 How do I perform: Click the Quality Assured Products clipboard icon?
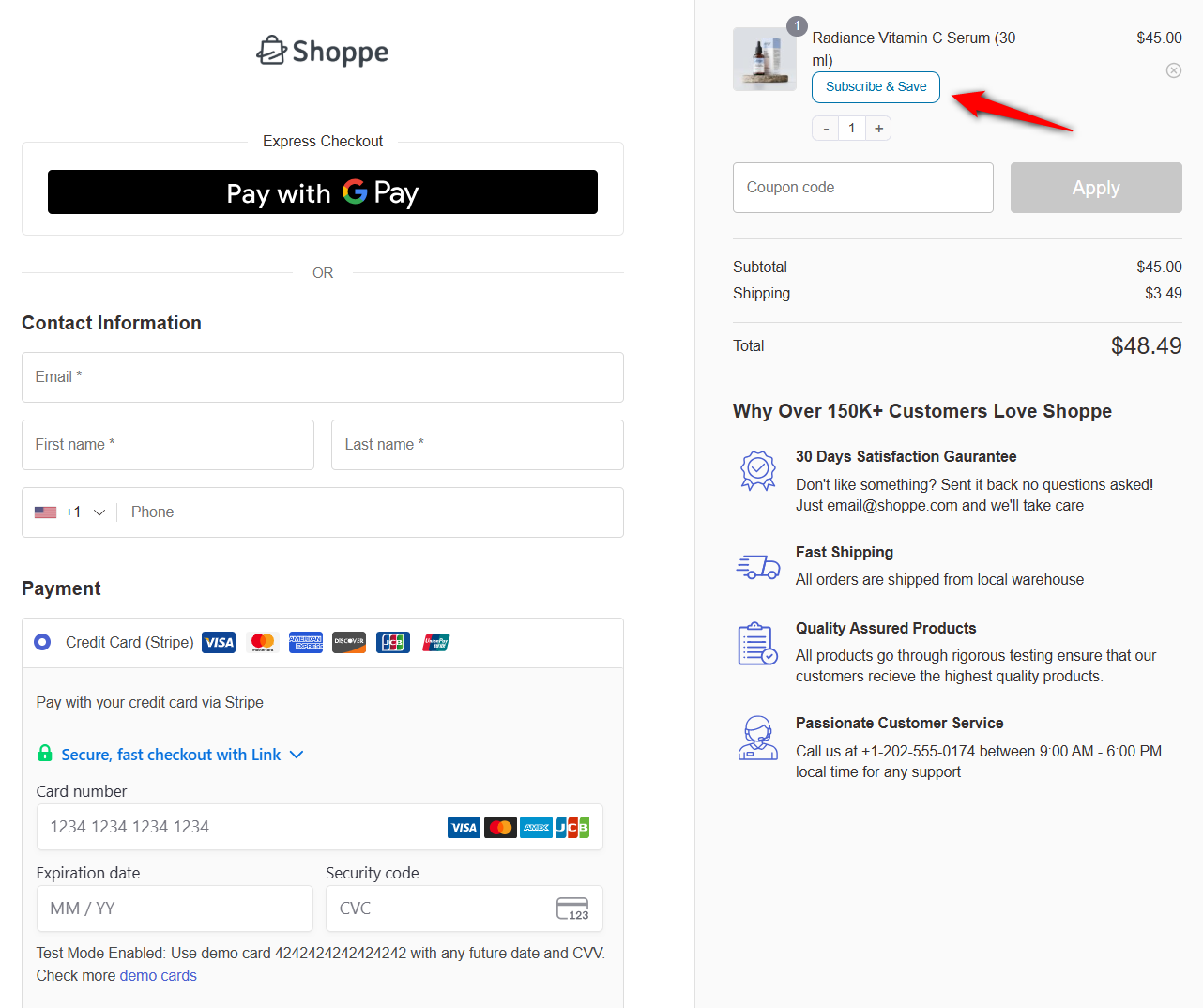[757, 644]
